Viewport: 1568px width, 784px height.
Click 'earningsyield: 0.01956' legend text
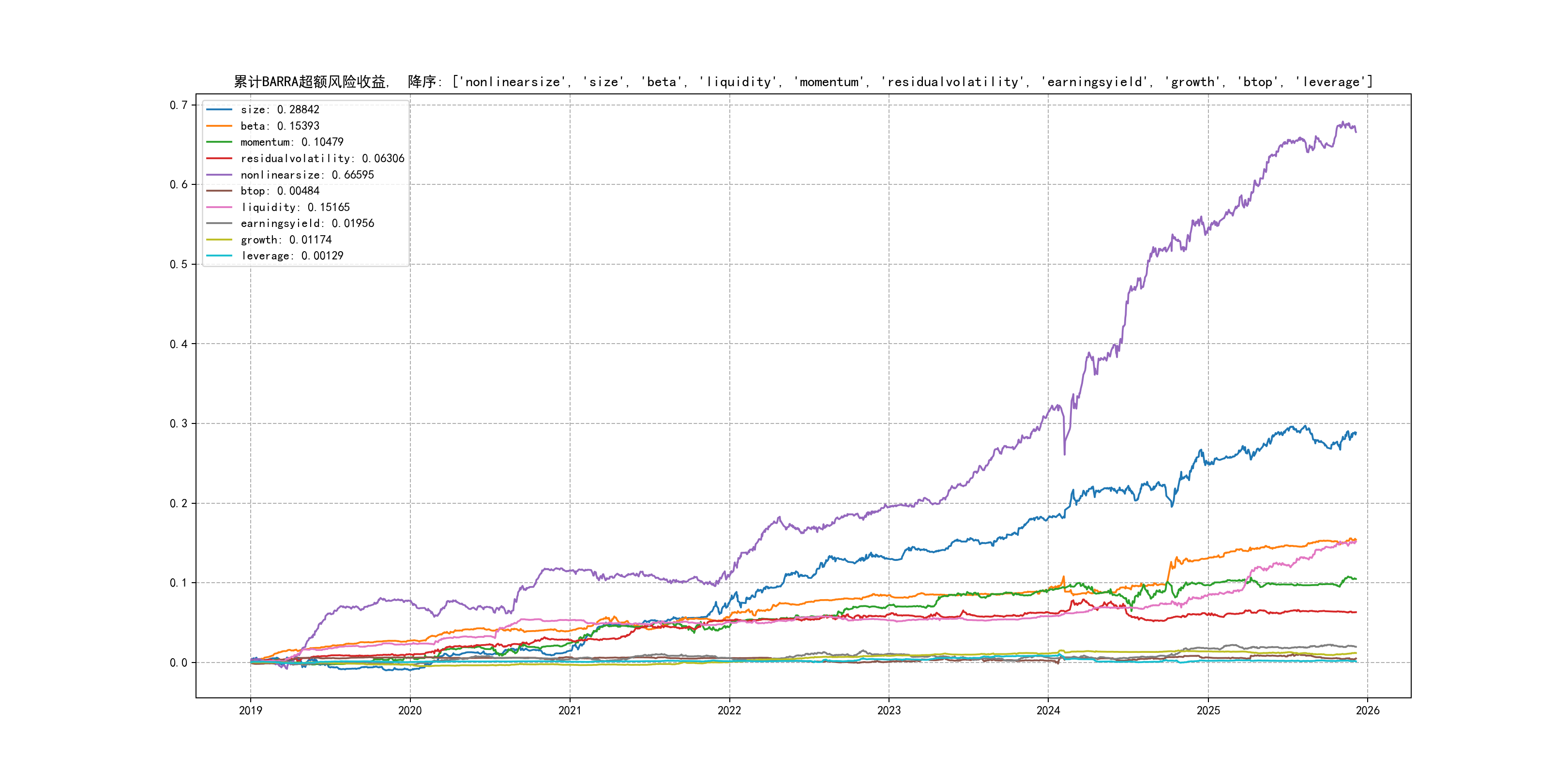tap(307, 224)
